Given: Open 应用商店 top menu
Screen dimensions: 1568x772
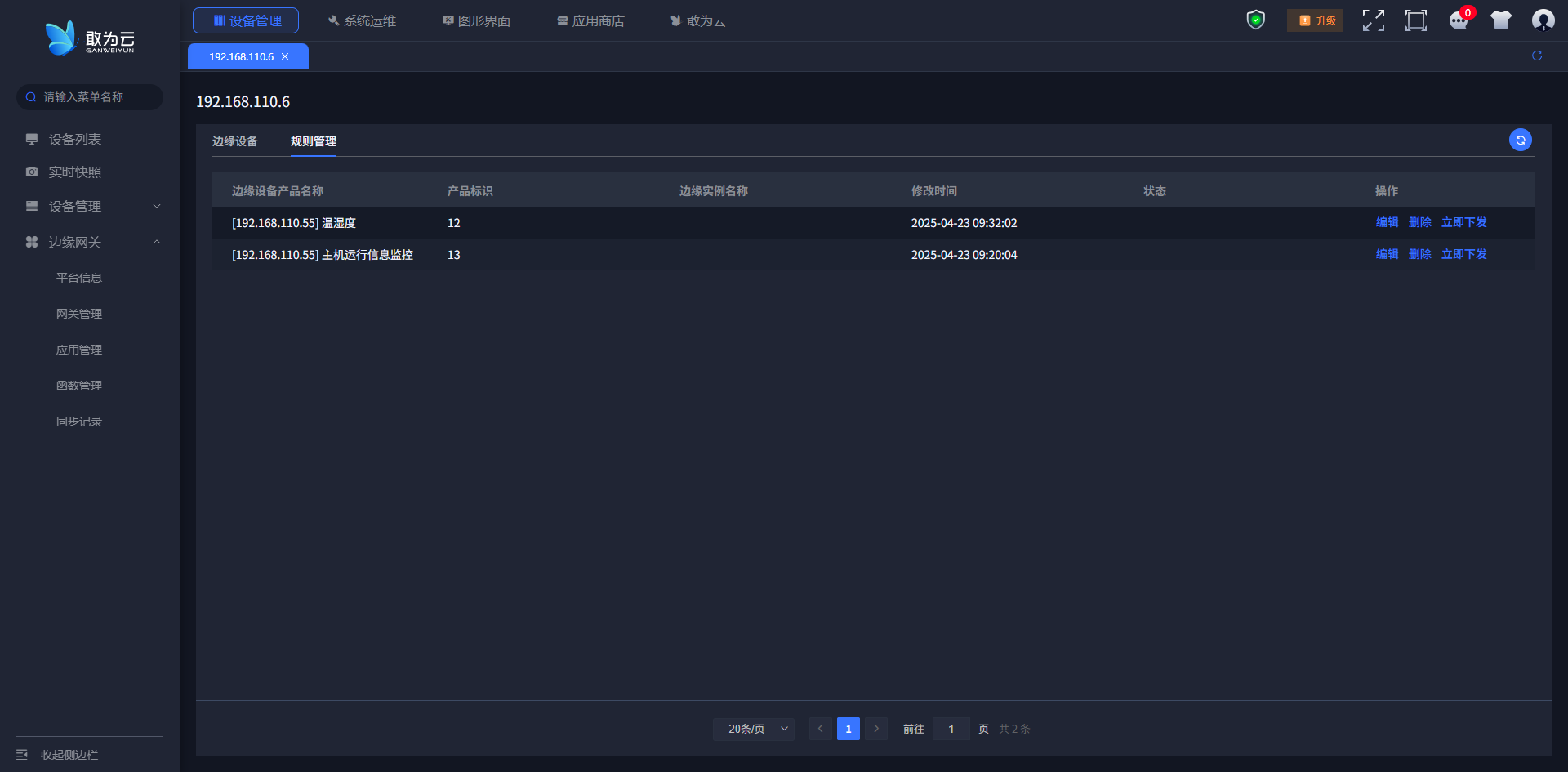Looking at the screenshot, I should click(590, 20).
